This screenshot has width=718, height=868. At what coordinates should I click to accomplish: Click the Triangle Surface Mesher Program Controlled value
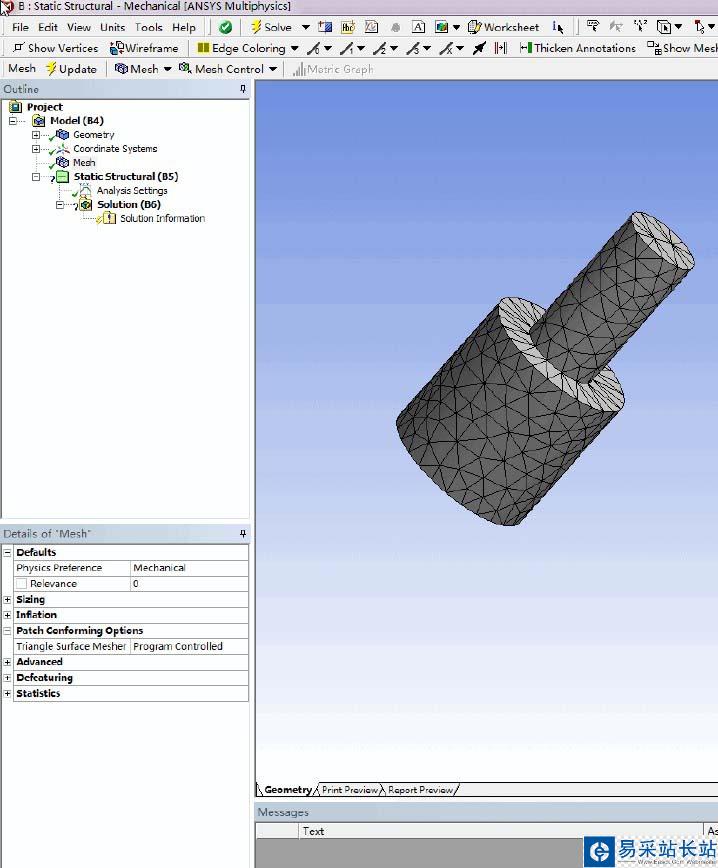(x=189, y=647)
